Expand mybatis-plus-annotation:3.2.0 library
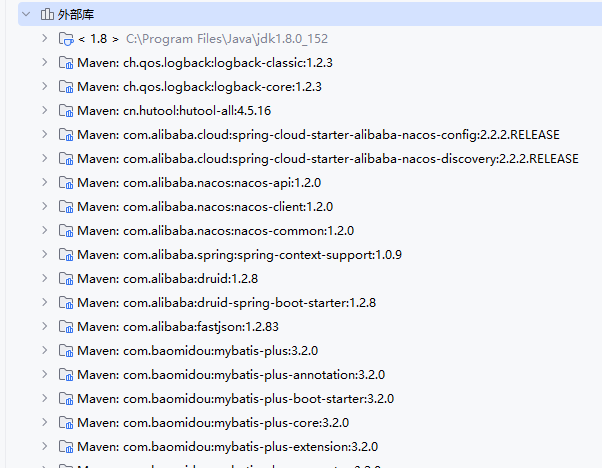This screenshot has height=468, width=602. click(45, 374)
